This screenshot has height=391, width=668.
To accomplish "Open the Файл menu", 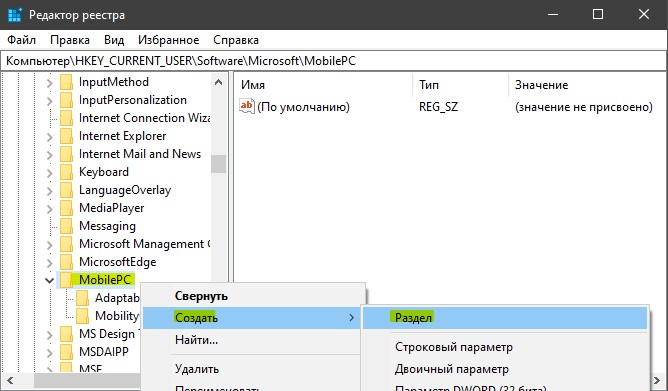I will (x=21, y=40).
